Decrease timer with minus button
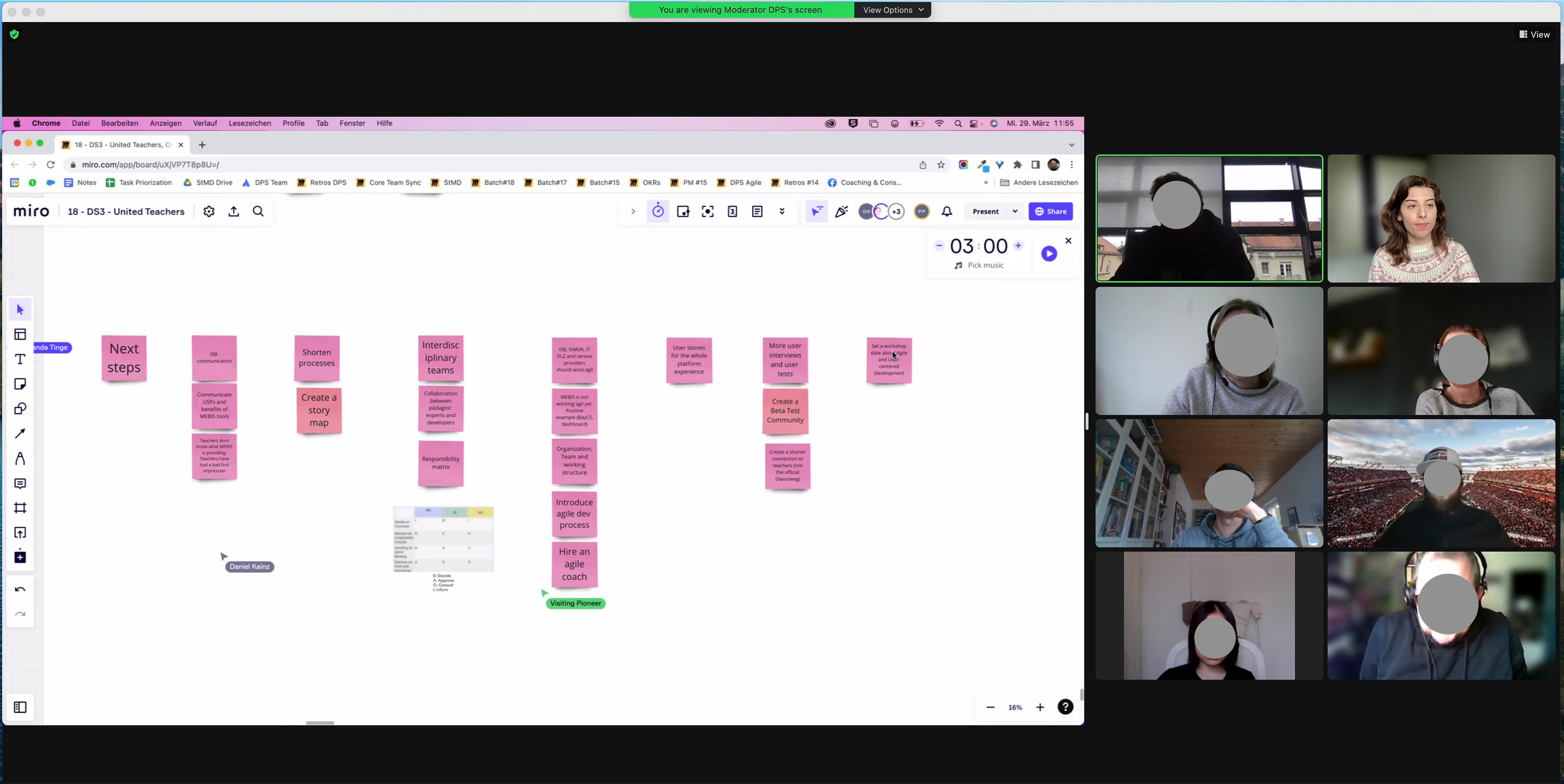1564x784 pixels. tap(939, 246)
